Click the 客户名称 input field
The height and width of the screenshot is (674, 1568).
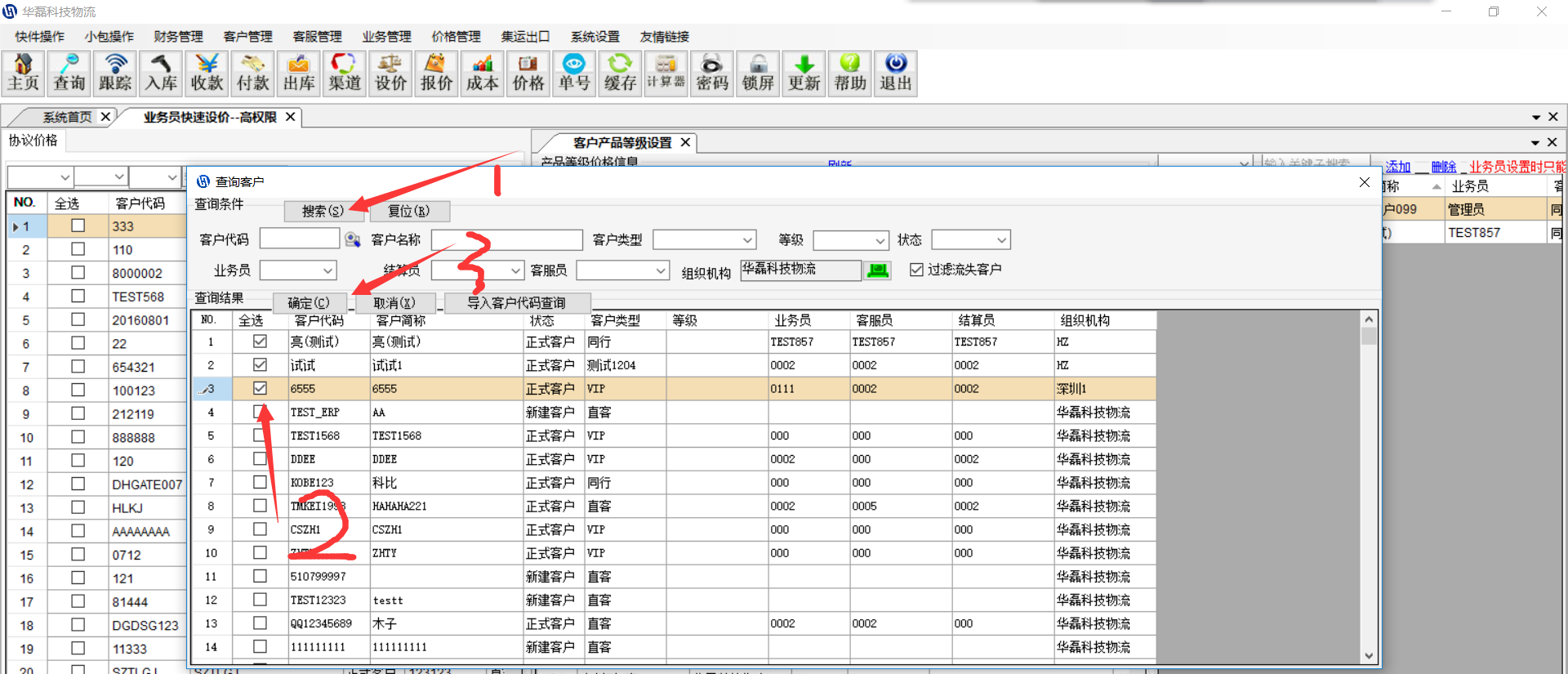tap(506, 239)
